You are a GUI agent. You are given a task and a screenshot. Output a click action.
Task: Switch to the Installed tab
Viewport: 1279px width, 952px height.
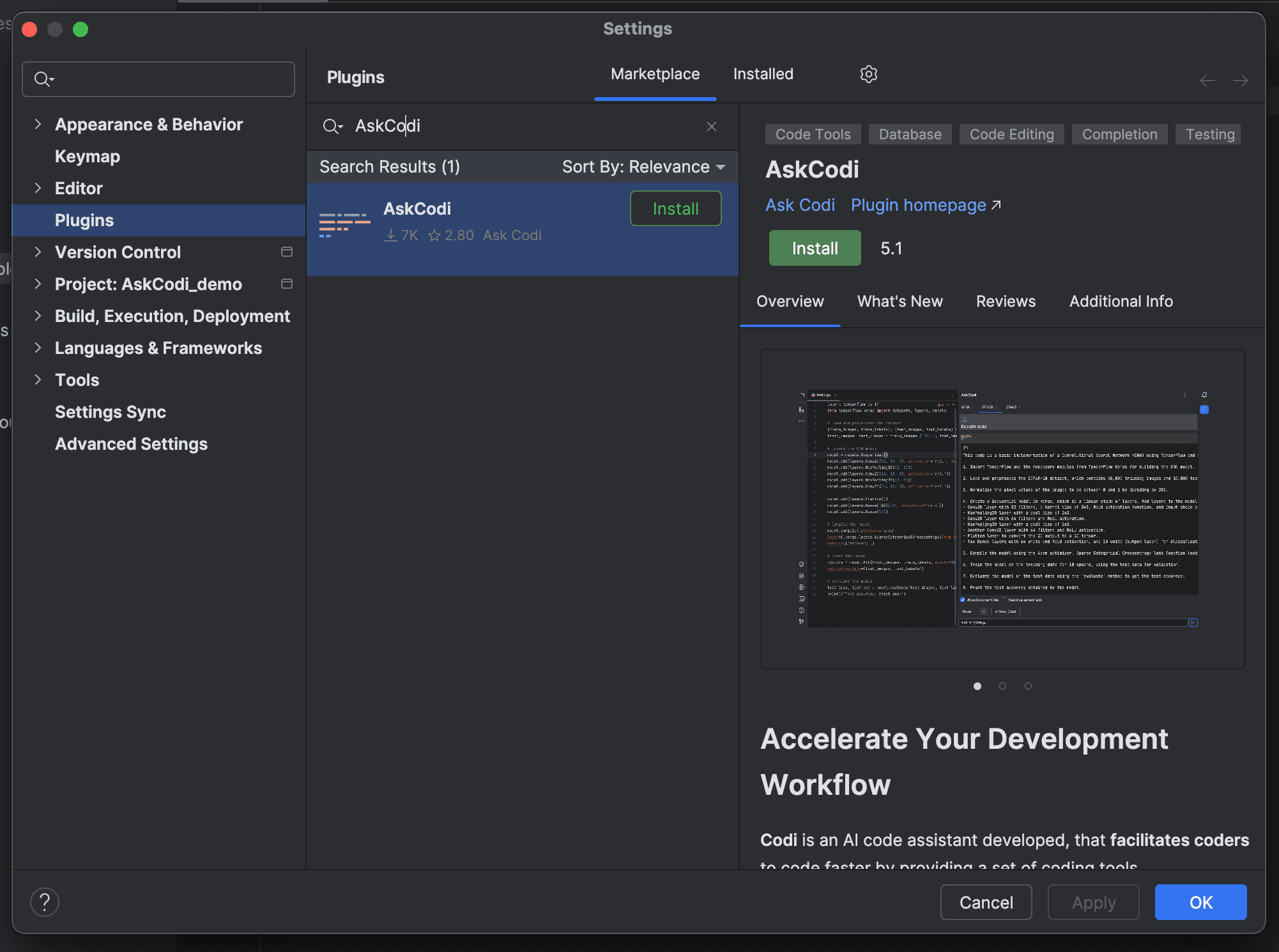pos(763,74)
